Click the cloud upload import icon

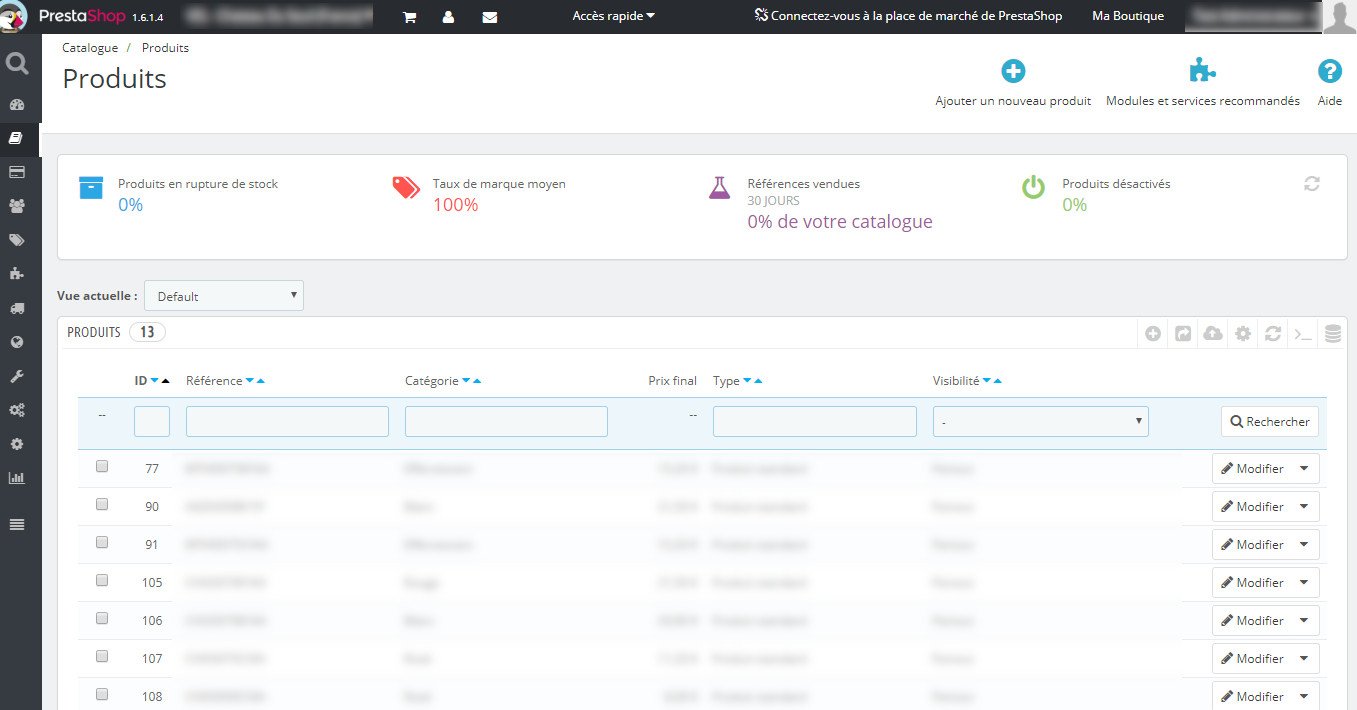pos(1213,334)
